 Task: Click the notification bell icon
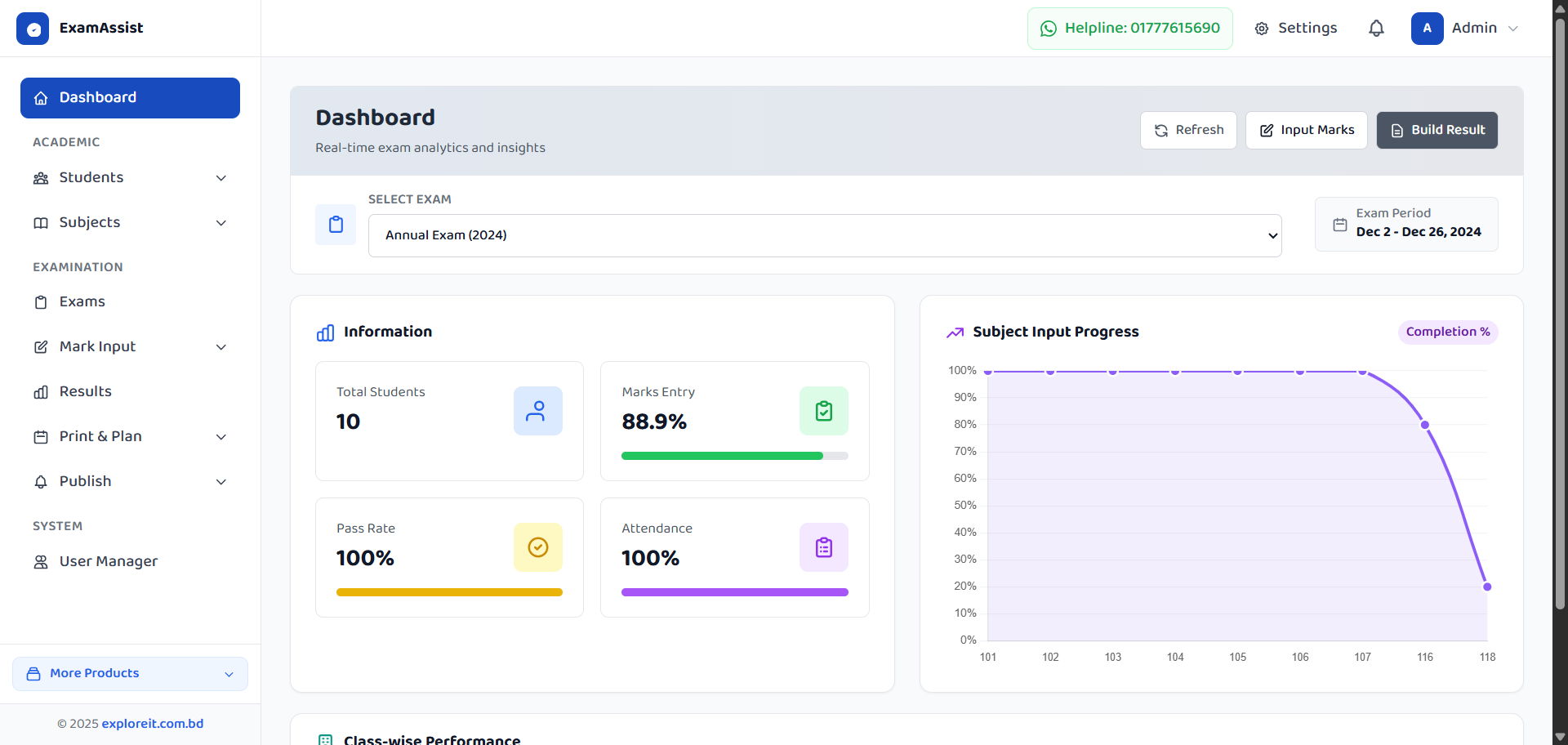1376,29
